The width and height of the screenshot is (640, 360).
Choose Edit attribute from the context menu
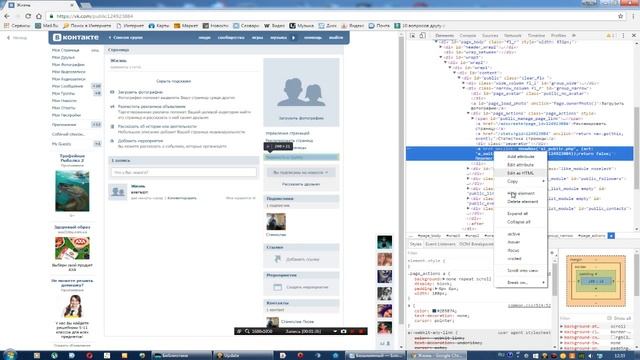pos(520,165)
